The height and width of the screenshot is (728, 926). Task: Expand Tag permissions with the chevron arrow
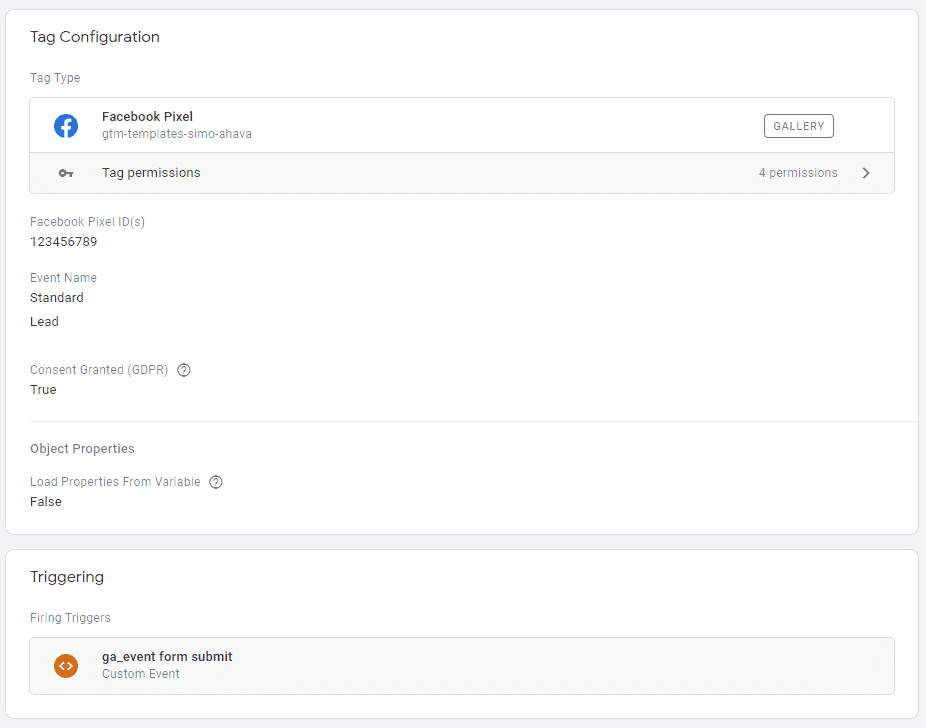point(866,173)
